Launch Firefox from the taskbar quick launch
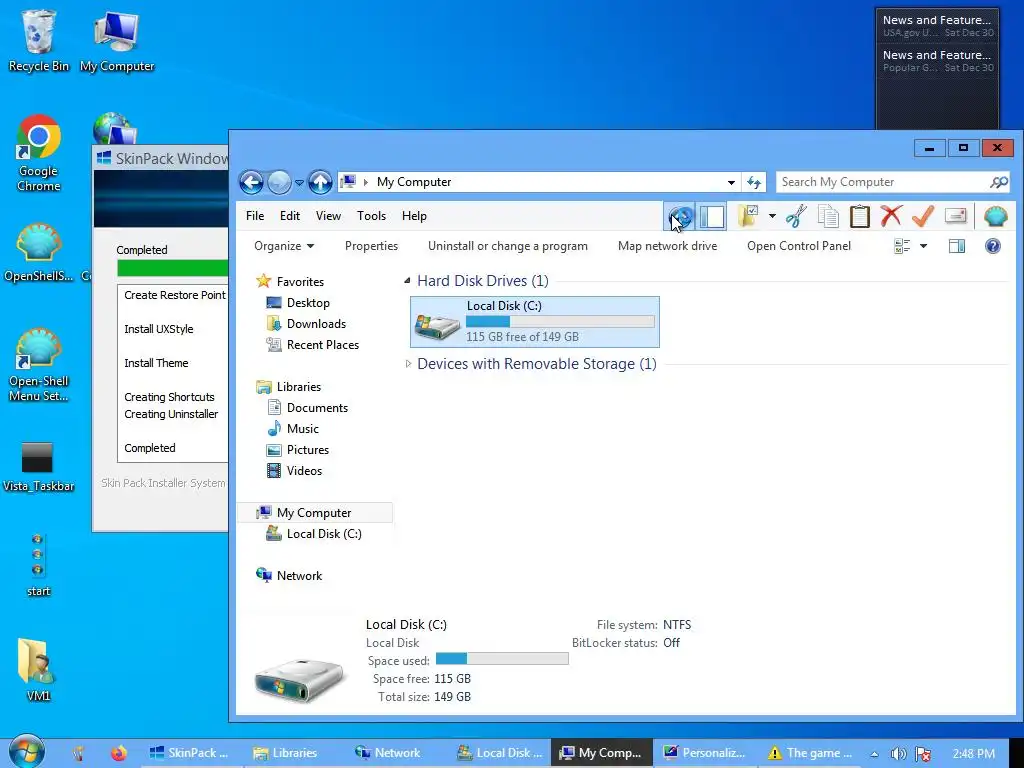 118,753
